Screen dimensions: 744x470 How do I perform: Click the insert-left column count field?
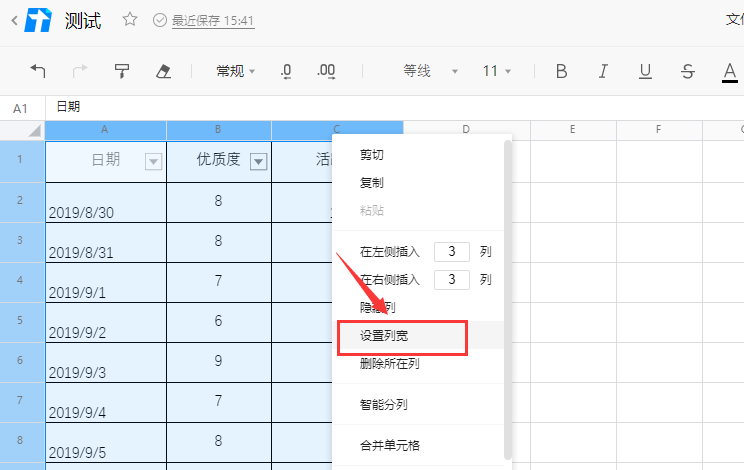pyautogui.click(x=452, y=252)
